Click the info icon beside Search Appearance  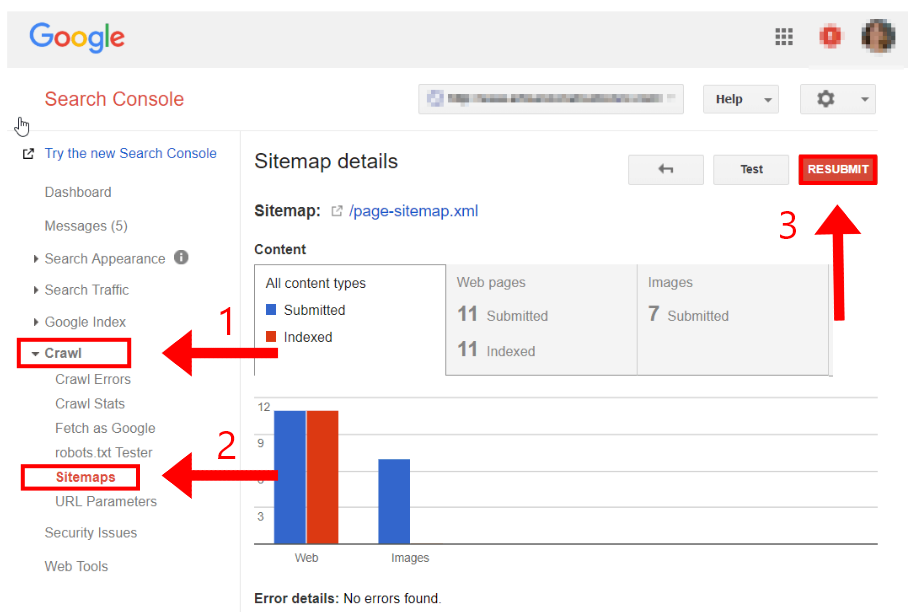point(181,258)
